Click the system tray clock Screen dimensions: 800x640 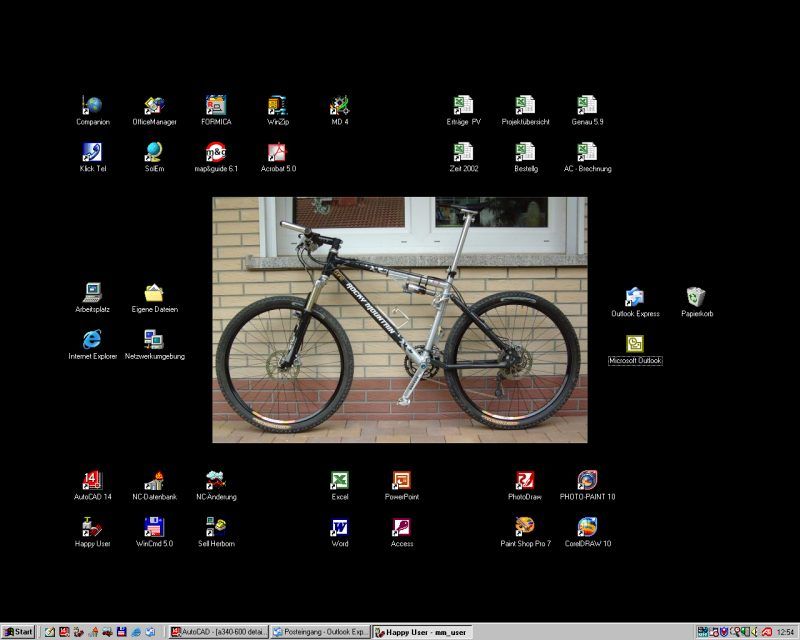[x=786, y=632]
